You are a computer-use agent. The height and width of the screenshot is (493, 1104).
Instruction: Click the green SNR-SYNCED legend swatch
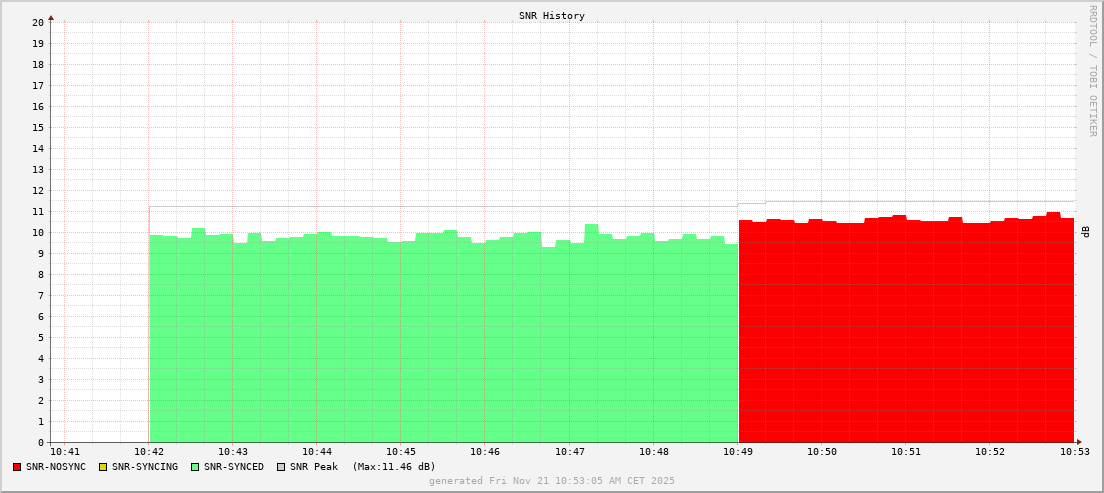(x=195, y=467)
